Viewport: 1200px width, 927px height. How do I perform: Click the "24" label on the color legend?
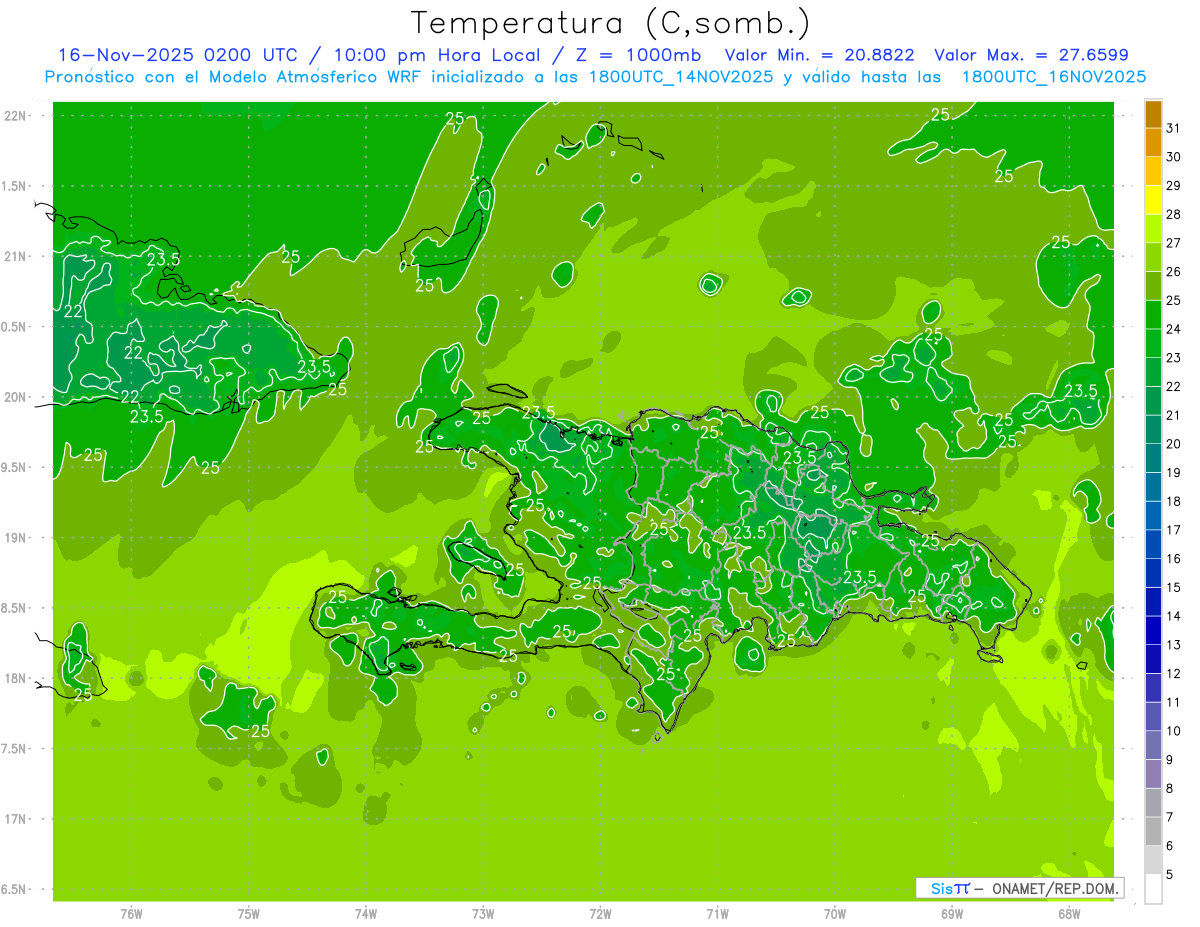click(x=1173, y=329)
